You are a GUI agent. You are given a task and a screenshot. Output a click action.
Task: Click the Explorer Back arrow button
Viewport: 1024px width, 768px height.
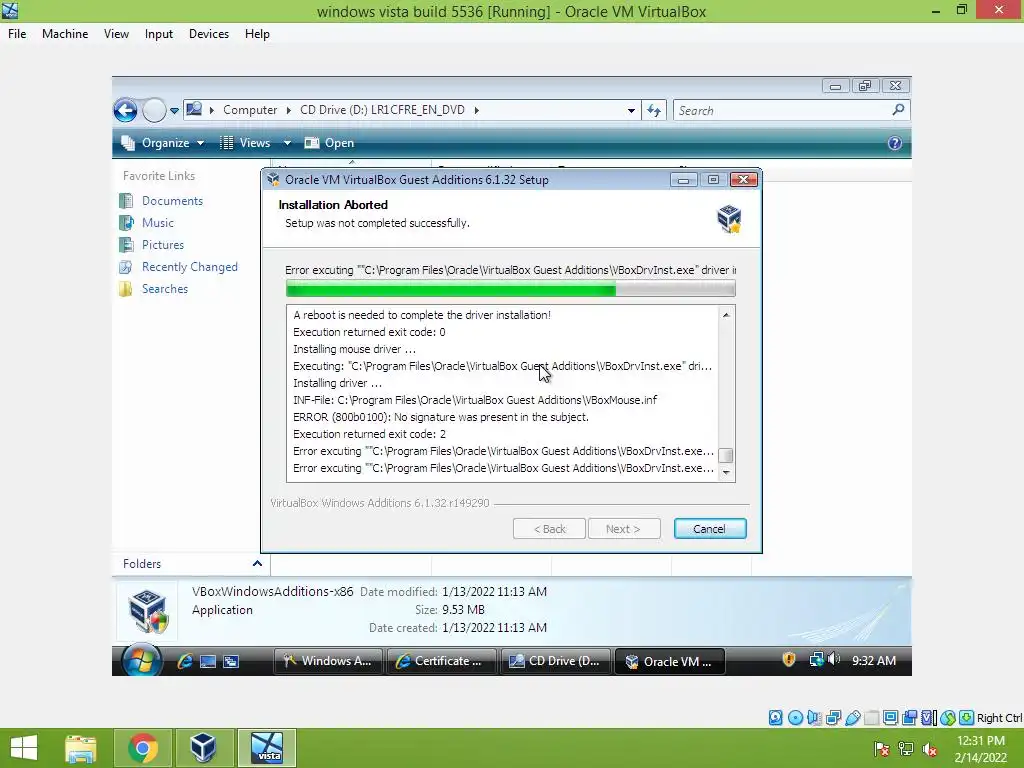click(125, 110)
